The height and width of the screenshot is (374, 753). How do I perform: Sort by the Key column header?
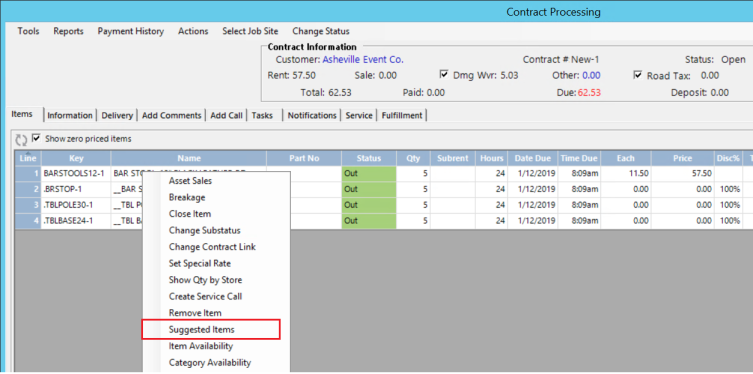pos(76,158)
